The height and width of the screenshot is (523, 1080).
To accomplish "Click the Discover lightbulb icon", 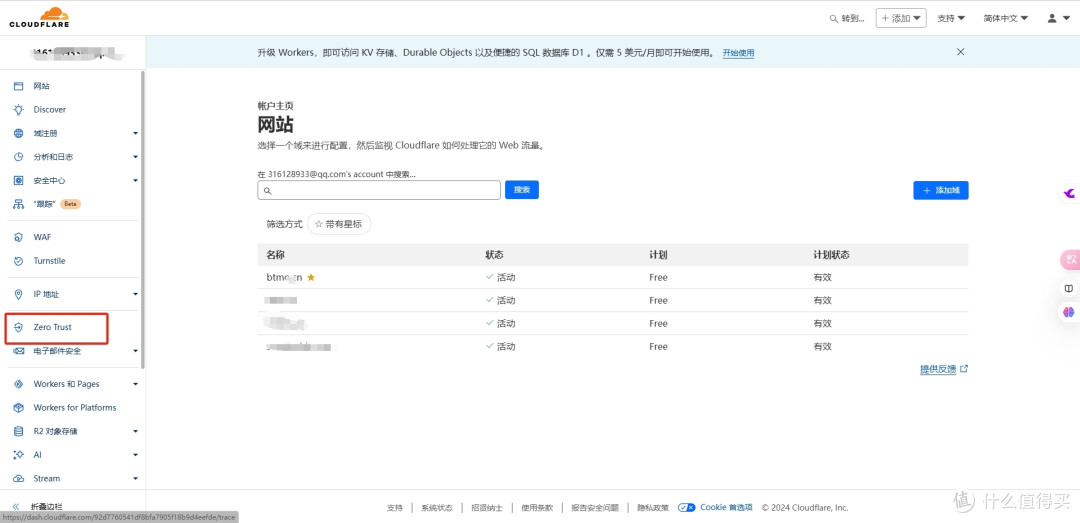I will click(19, 110).
